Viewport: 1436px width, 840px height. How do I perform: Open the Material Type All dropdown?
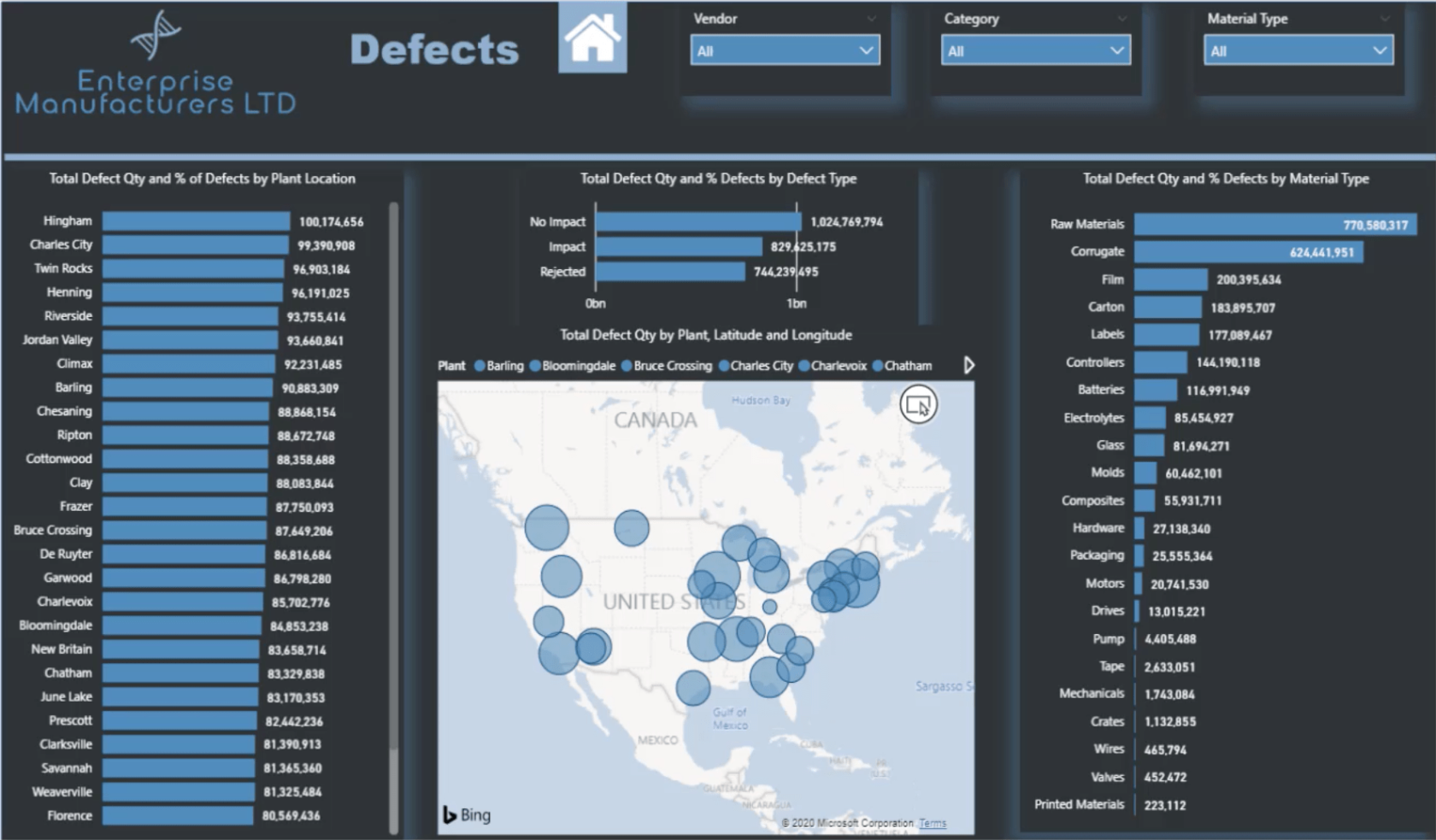[x=1299, y=50]
